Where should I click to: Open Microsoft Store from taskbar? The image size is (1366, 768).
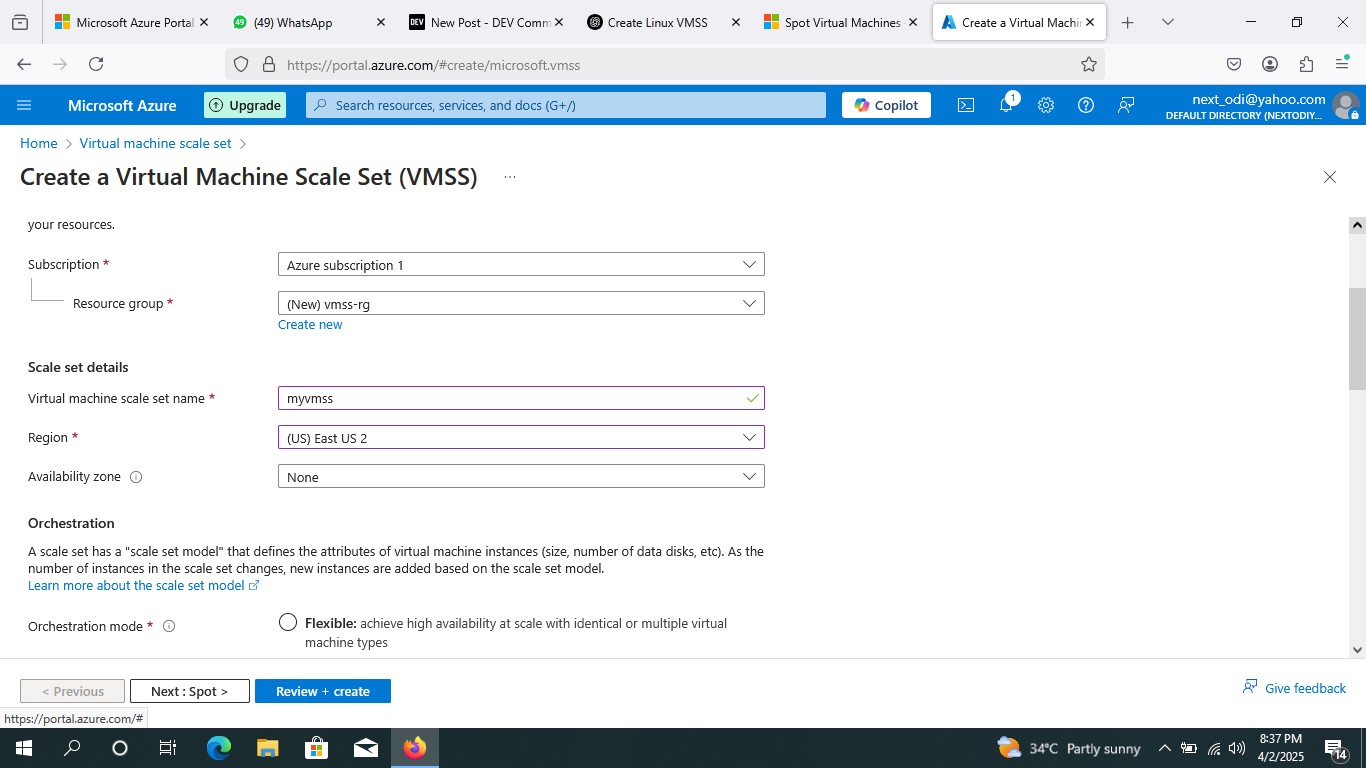pos(316,748)
